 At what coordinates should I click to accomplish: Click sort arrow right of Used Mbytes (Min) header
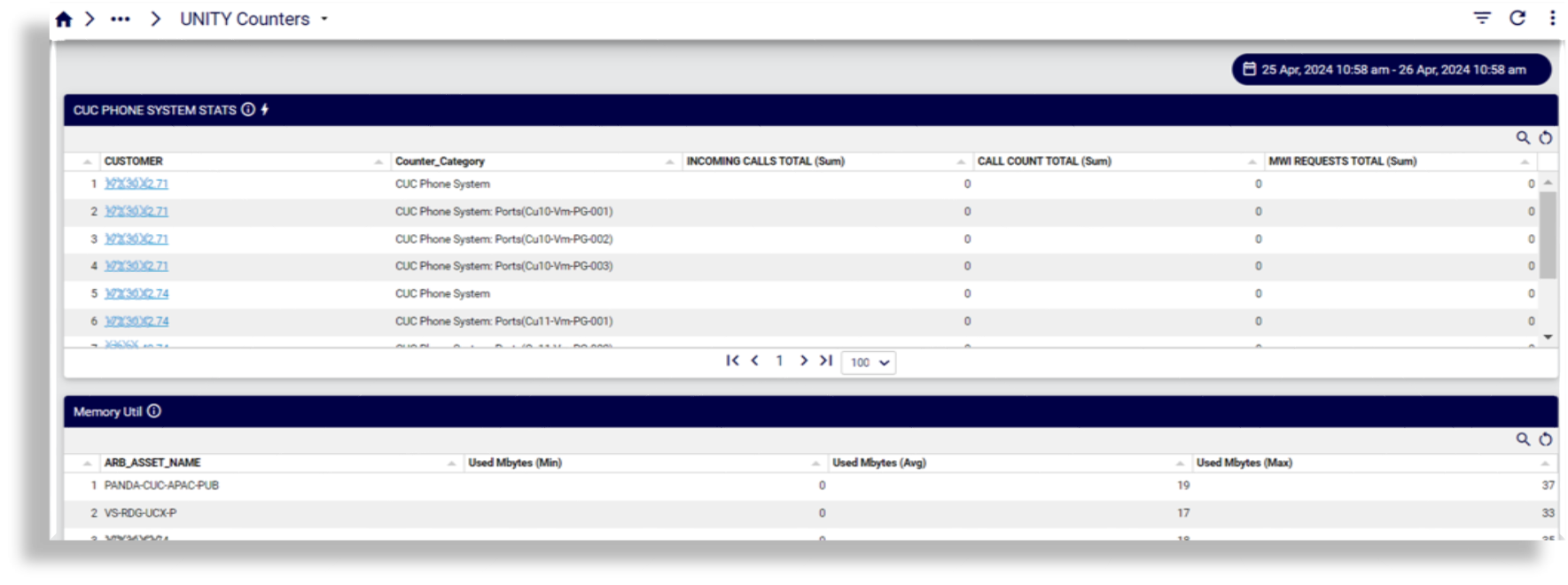point(815,464)
